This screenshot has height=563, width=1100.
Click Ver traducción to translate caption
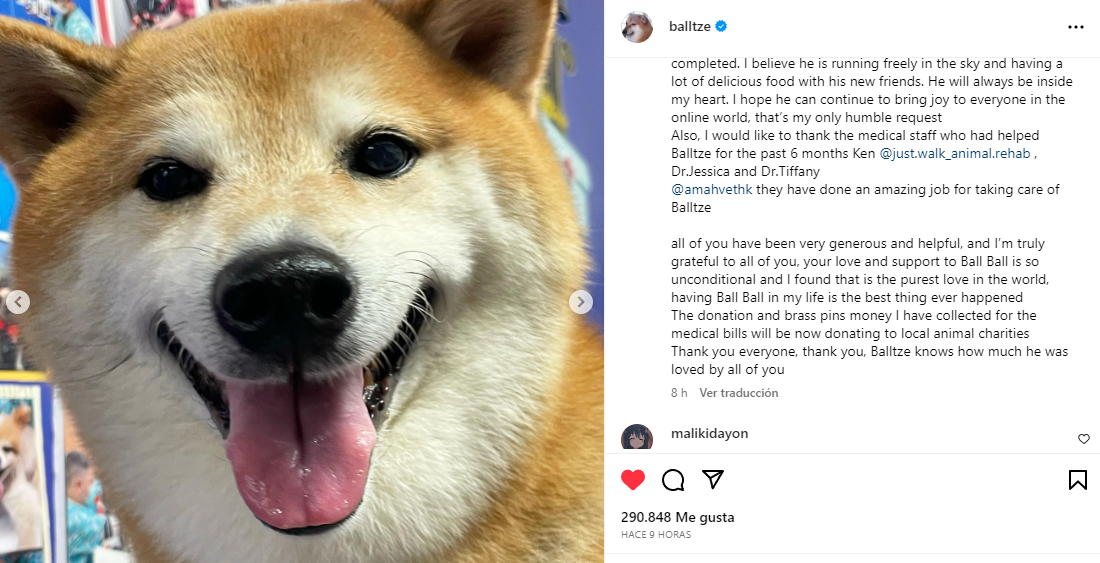739,393
